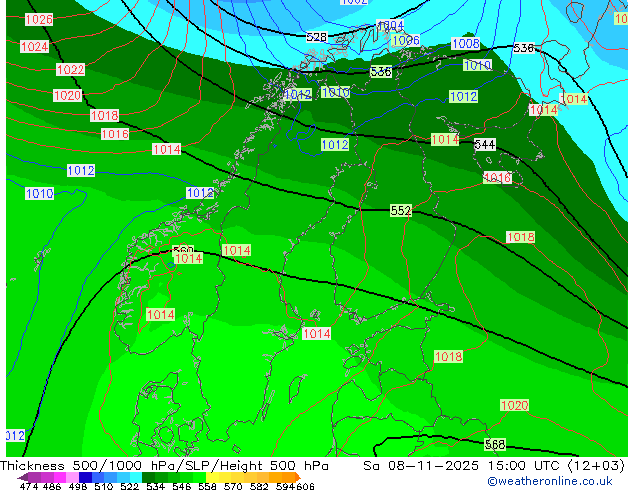Pick the cyan swatch above 522 in legend

(136, 477)
